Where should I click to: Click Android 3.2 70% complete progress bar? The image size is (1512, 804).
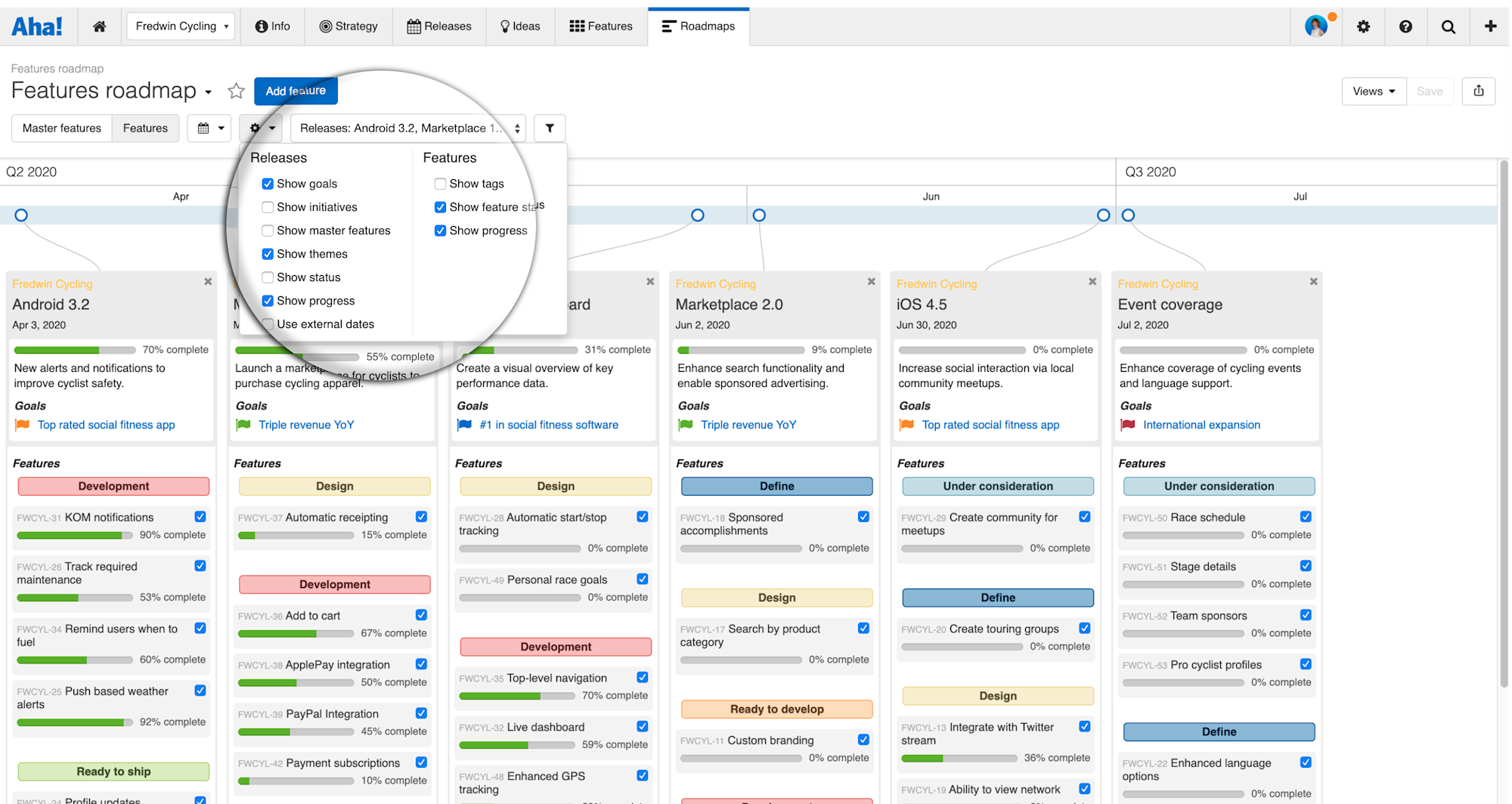click(x=75, y=350)
